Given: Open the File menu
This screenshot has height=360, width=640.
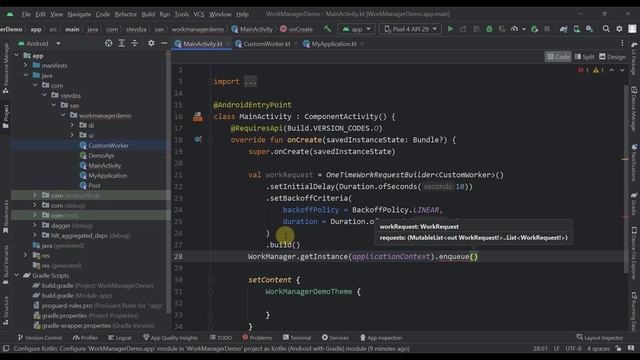Looking at the screenshot, I should tap(26, 14).
